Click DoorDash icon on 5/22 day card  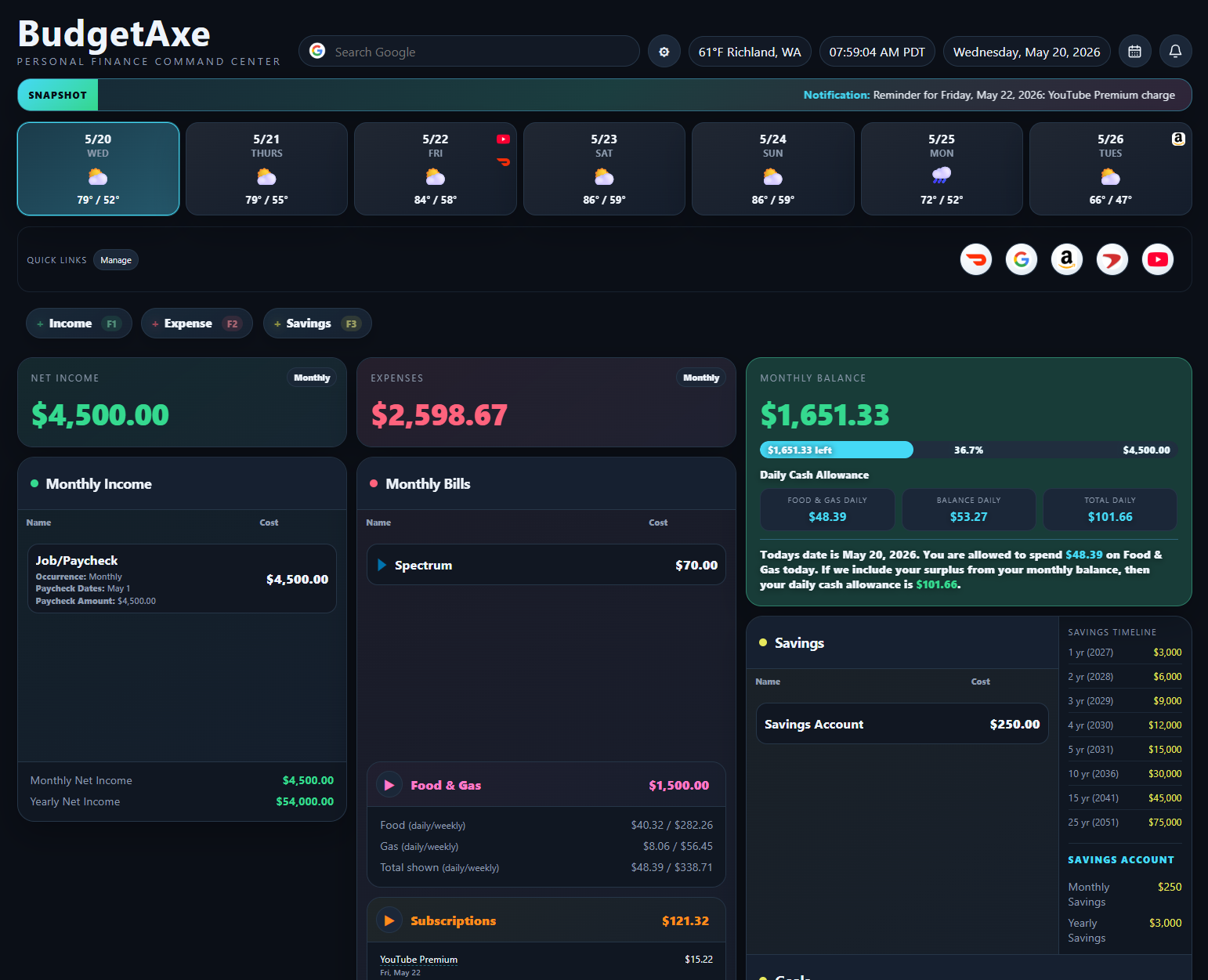pyautogui.click(x=503, y=161)
